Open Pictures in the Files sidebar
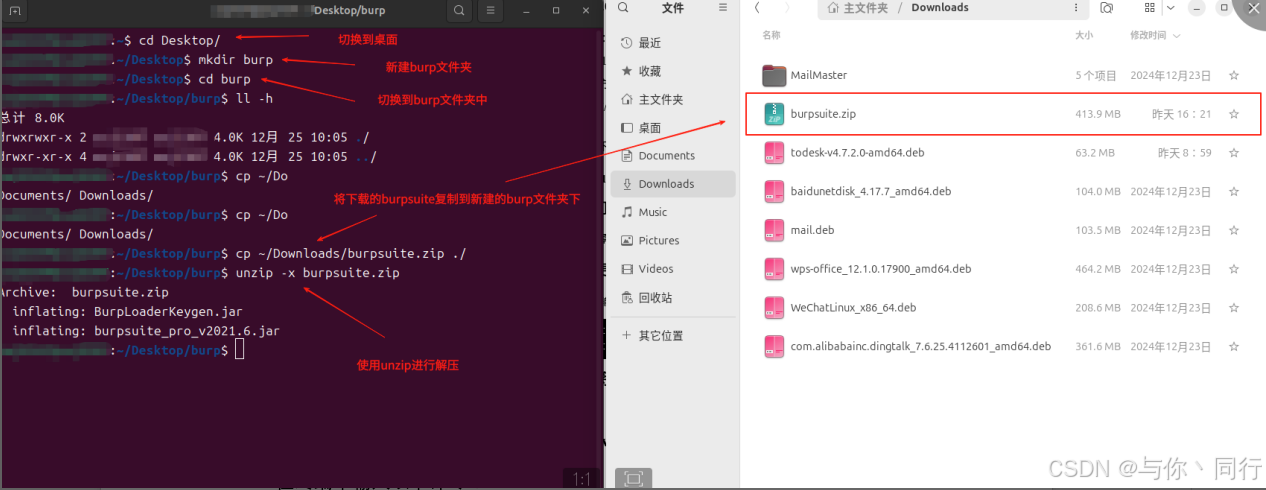The width and height of the screenshot is (1266, 490). point(673,240)
